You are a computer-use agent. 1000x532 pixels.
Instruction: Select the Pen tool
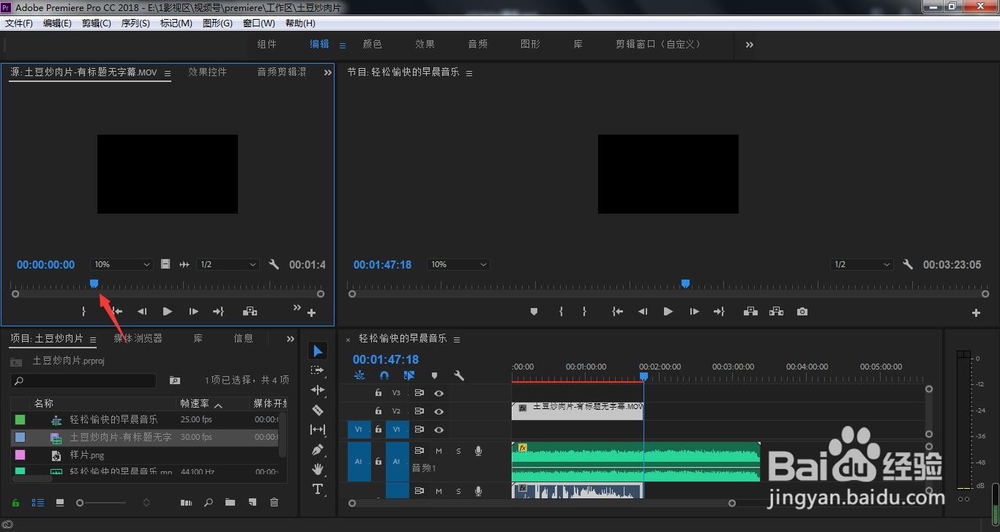(x=318, y=450)
